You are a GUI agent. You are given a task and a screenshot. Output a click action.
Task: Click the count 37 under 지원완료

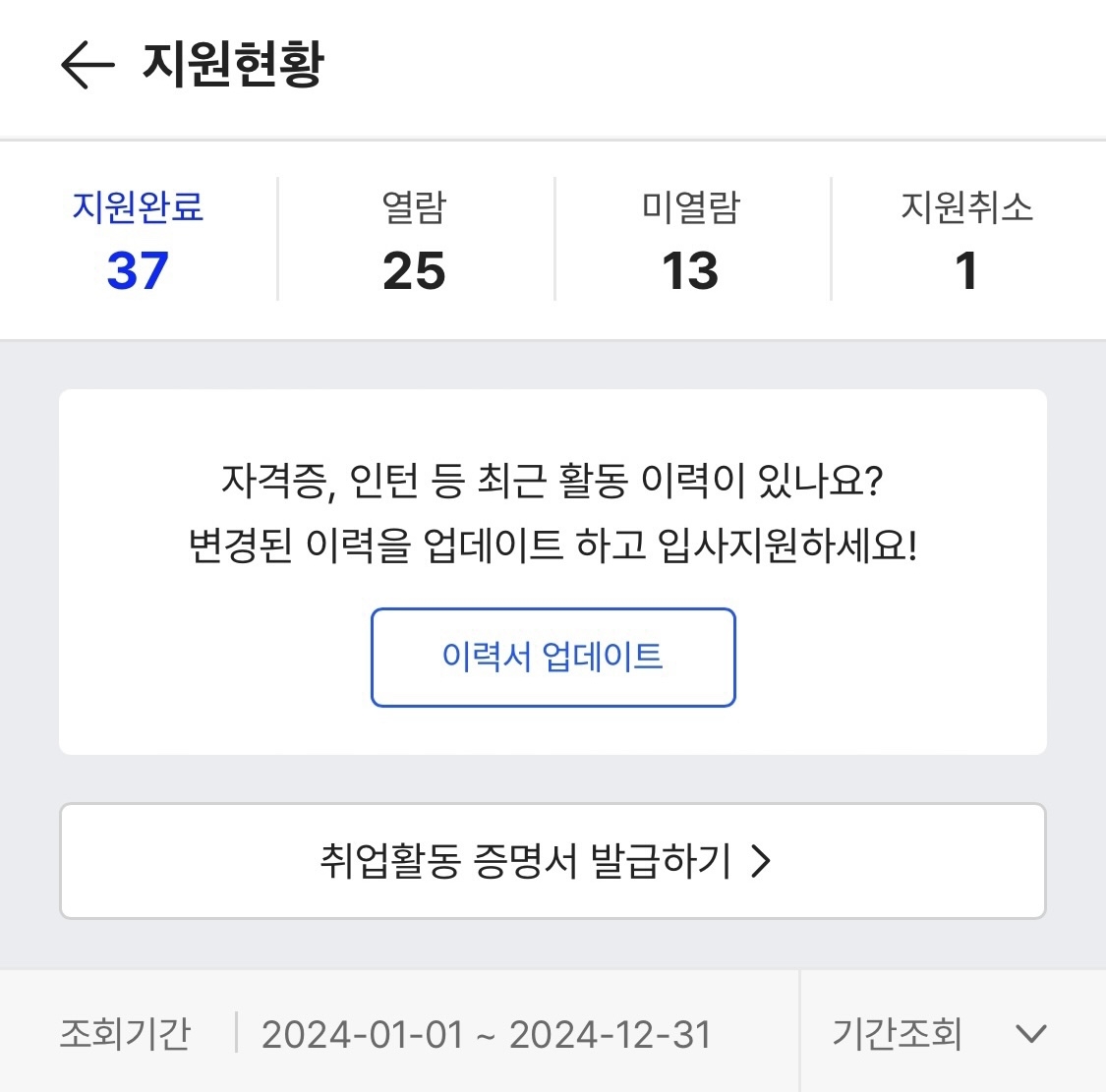tap(137, 271)
